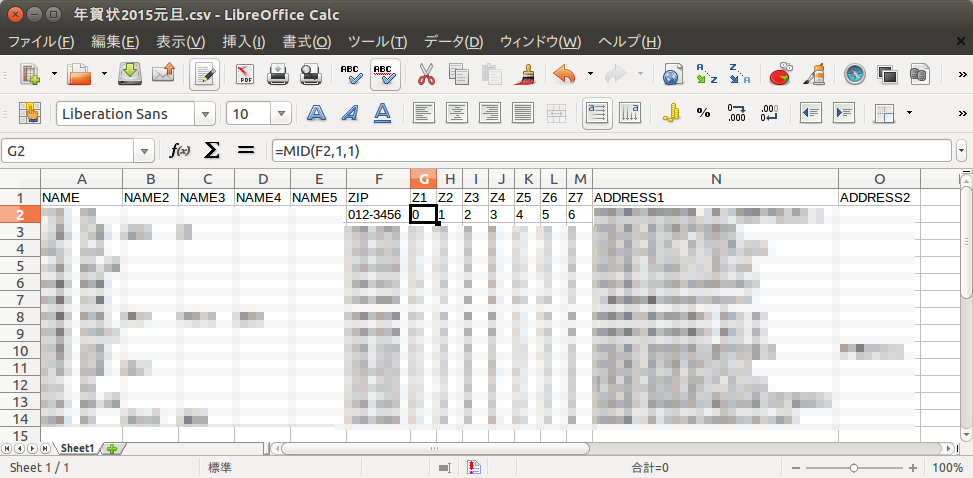Image resolution: width=973 pixels, height=478 pixels.
Task: Sort descending Z to A
Action: (739, 75)
